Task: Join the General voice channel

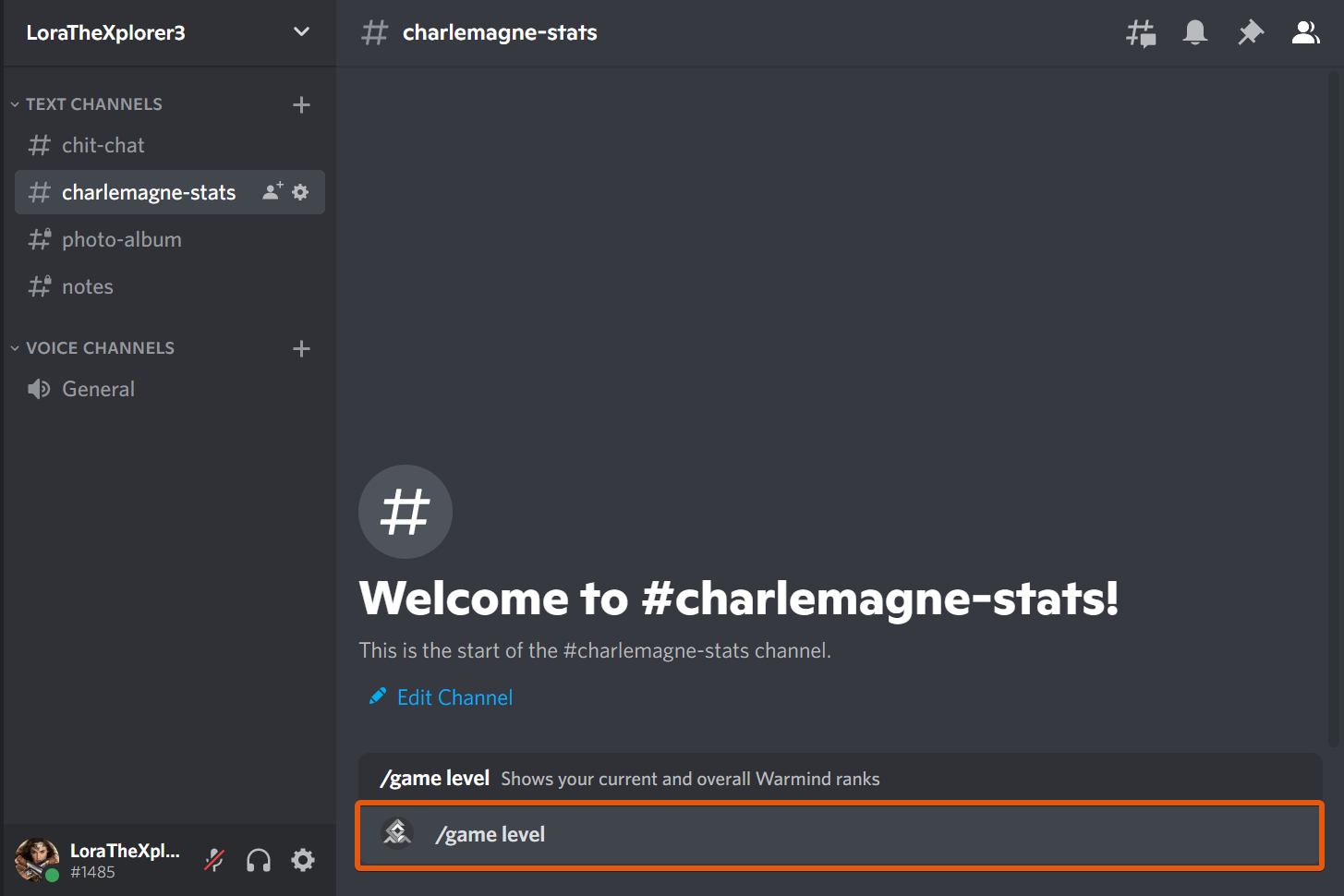Action: pyautogui.click(x=170, y=389)
